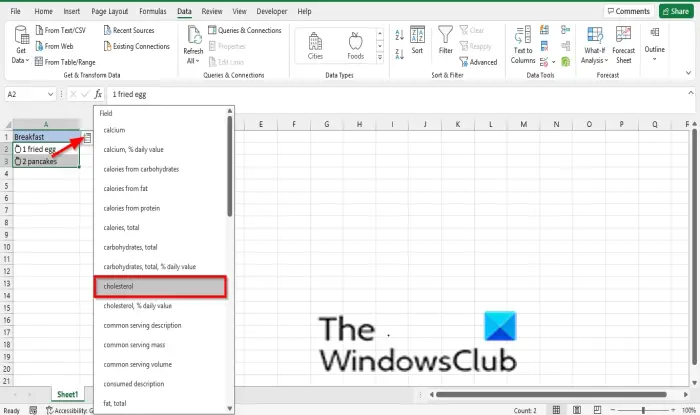Screen dimensions: 700x415
Task: Switch to Page Break Preview
Action: tap(597, 410)
